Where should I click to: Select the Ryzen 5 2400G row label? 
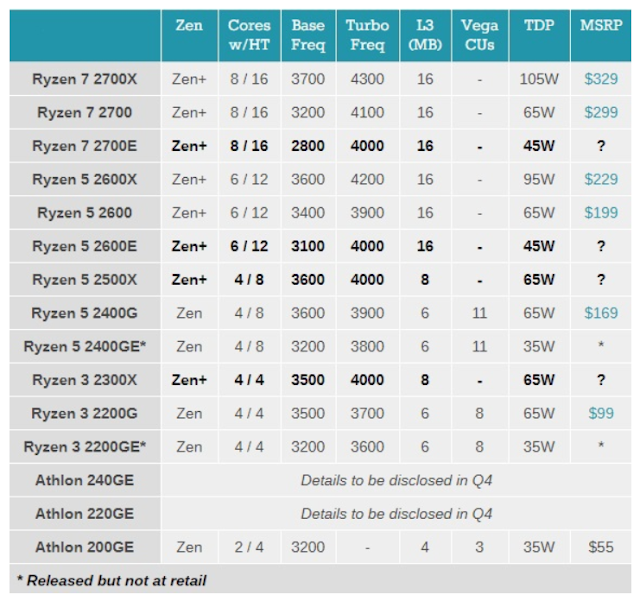pos(84,313)
